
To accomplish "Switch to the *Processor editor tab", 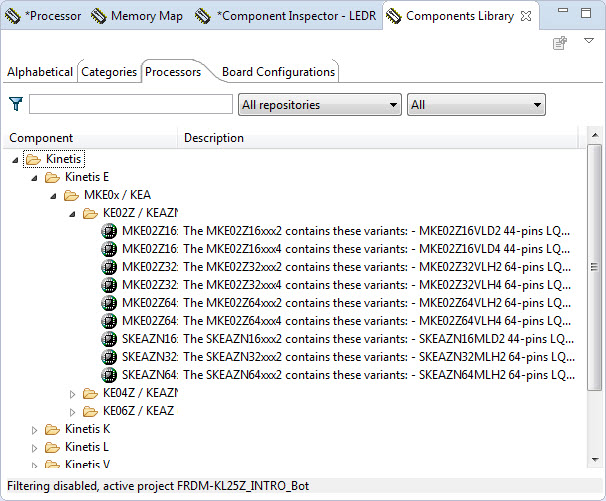I will pyautogui.click(x=43, y=16).
